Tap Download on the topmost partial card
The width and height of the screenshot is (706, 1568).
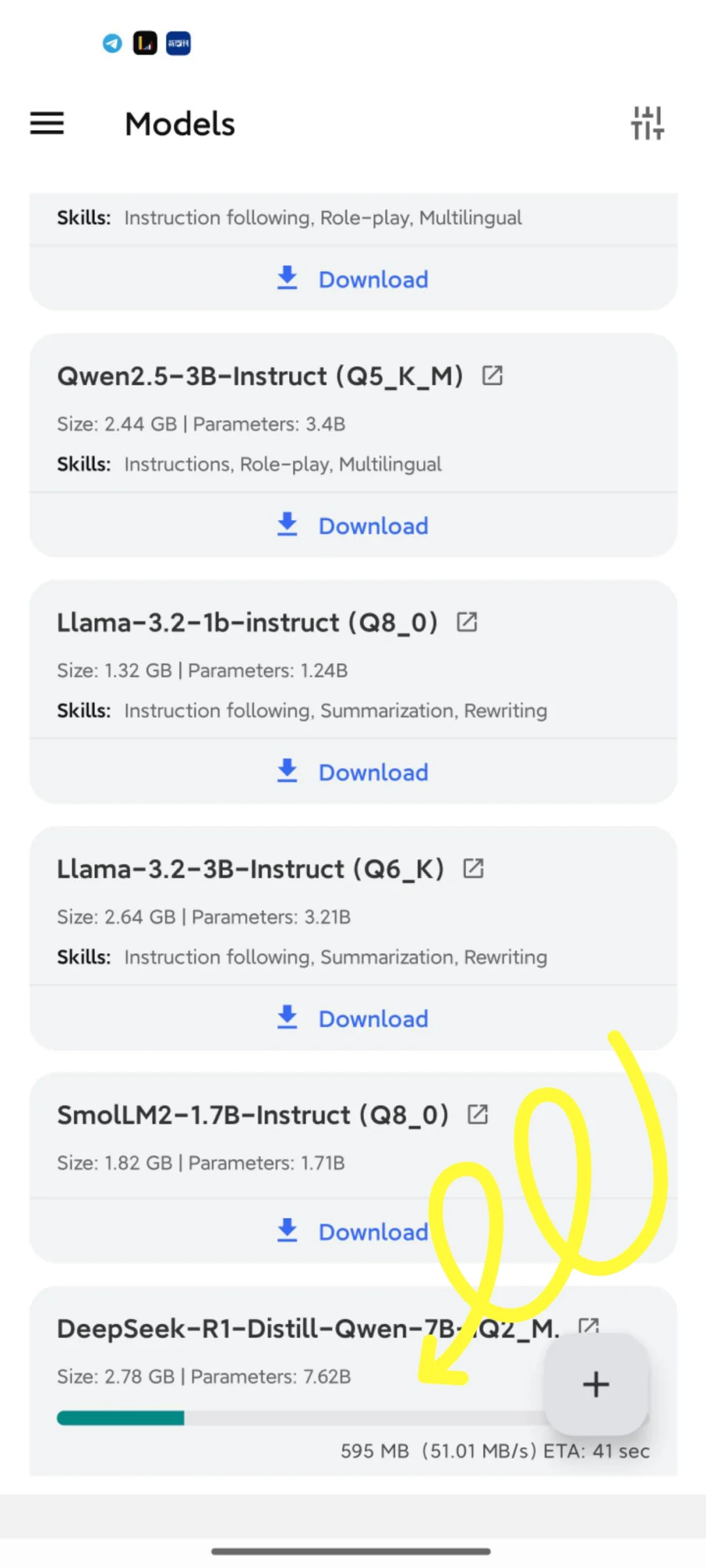click(x=353, y=279)
